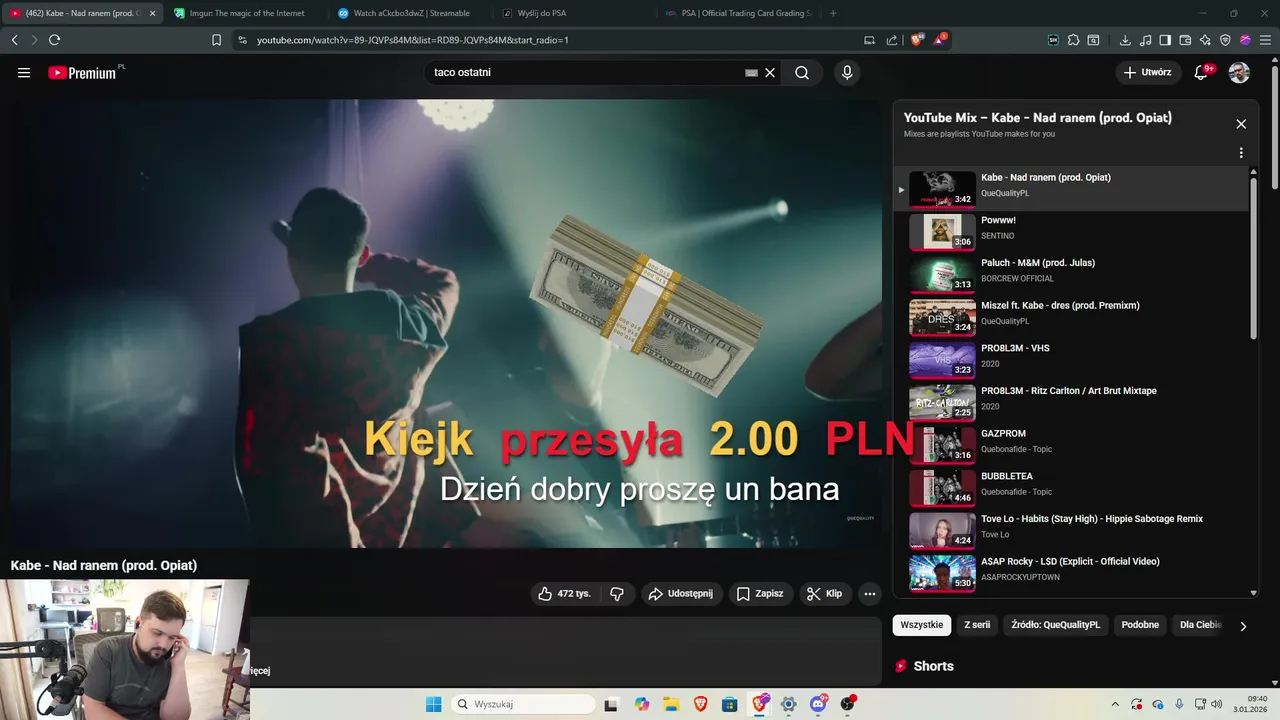Screen dimensions: 1280x720
Task: Show hidden system tray icons chevron
Action: tap(1115, 704)
